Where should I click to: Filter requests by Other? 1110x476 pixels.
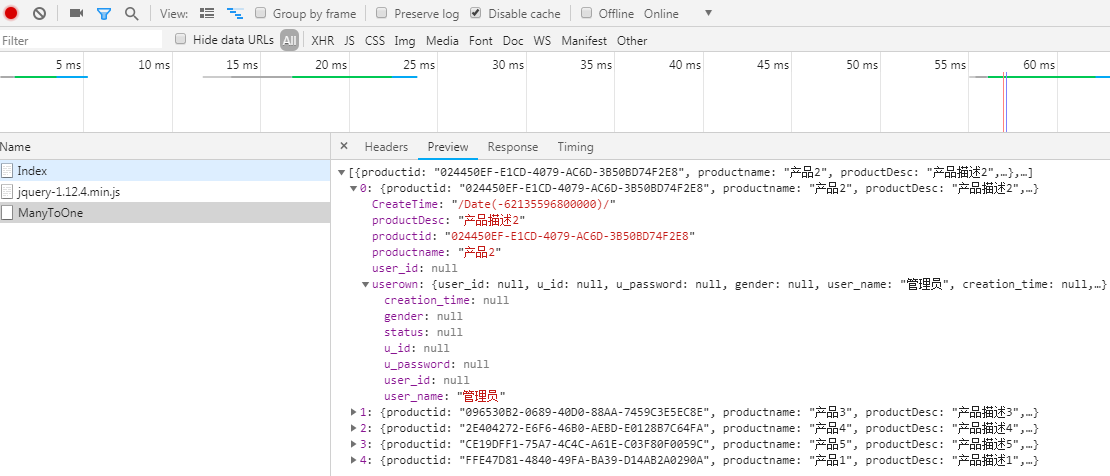632,40
